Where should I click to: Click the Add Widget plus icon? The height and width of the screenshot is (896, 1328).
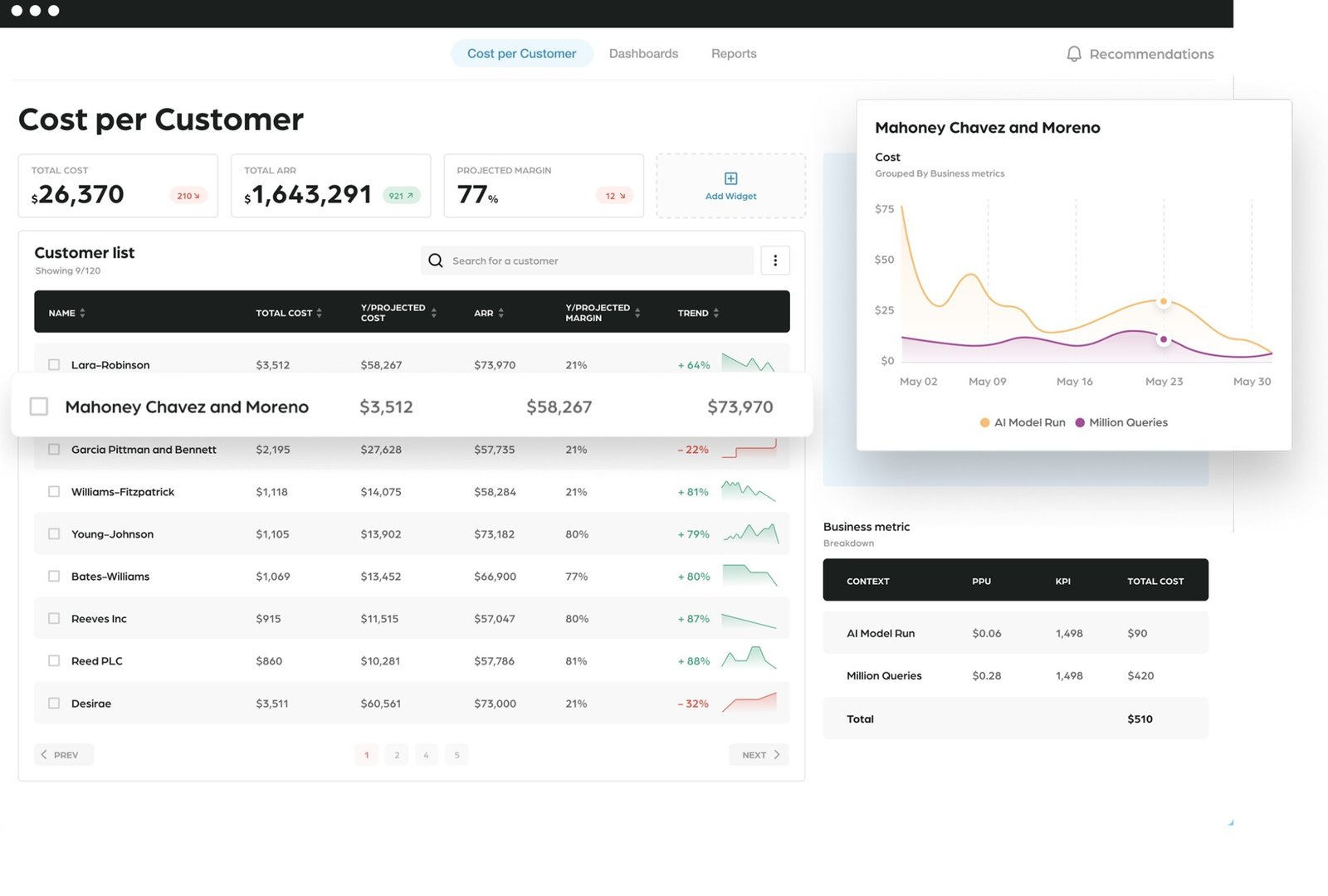coord(730,178)
